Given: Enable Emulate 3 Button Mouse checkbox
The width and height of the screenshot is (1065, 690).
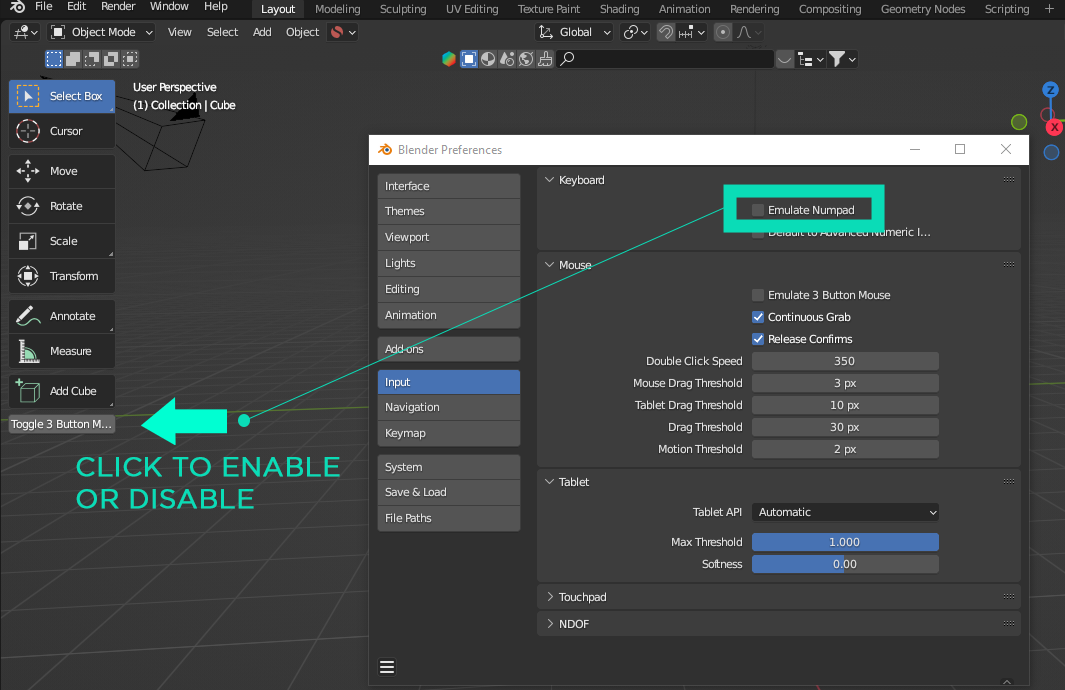Looking at the screenshot, I should 758,295.
